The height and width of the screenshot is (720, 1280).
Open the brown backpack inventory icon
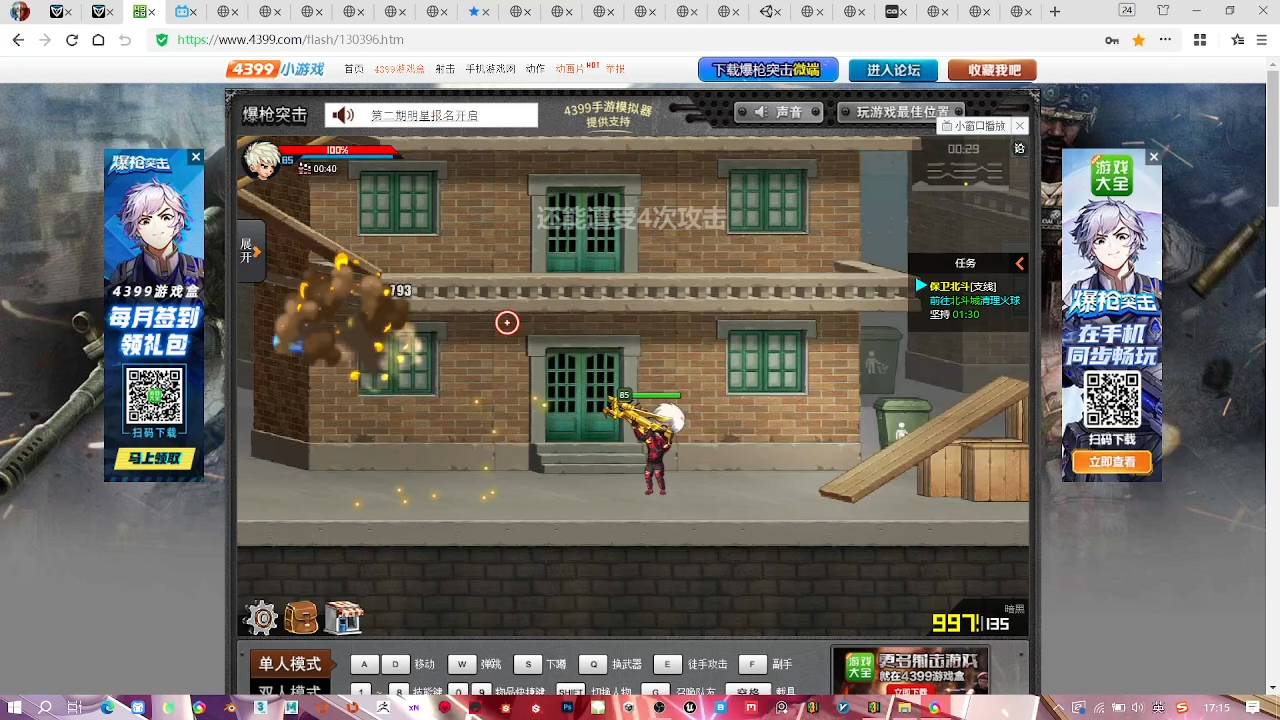(x=301, y=618)
